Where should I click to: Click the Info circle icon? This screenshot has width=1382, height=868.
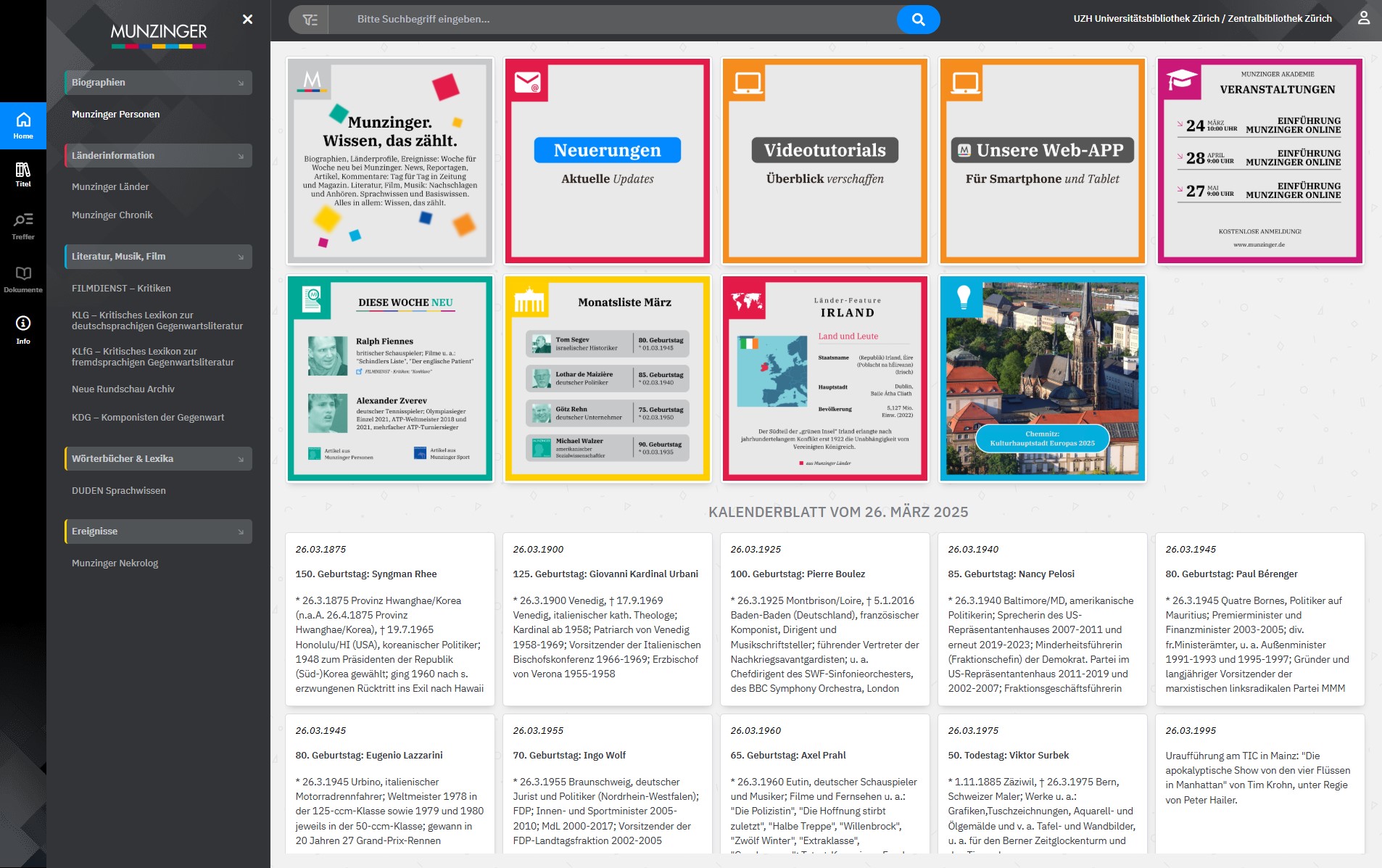click(x=23, y=328)
